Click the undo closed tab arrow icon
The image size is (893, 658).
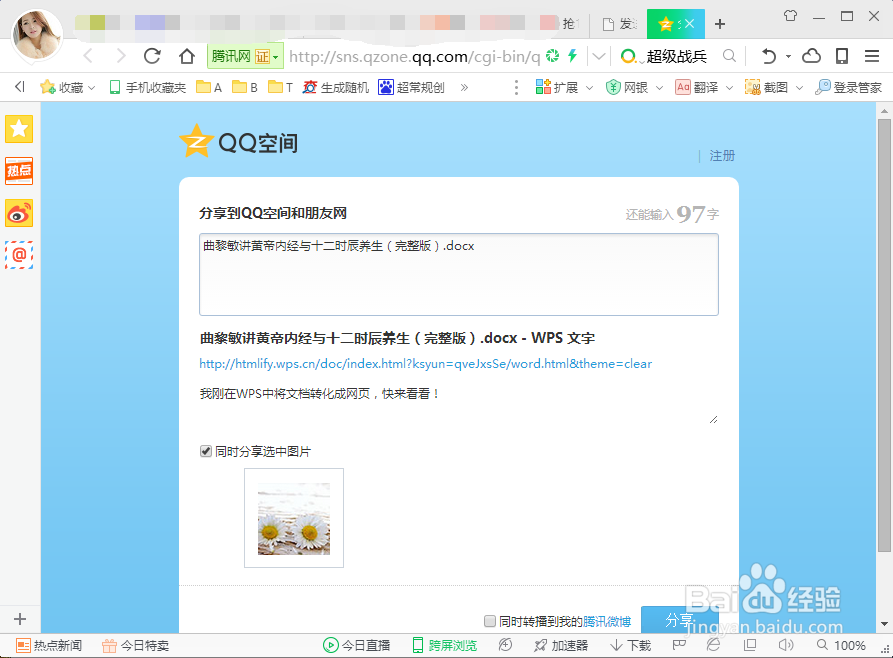(769, 56)
